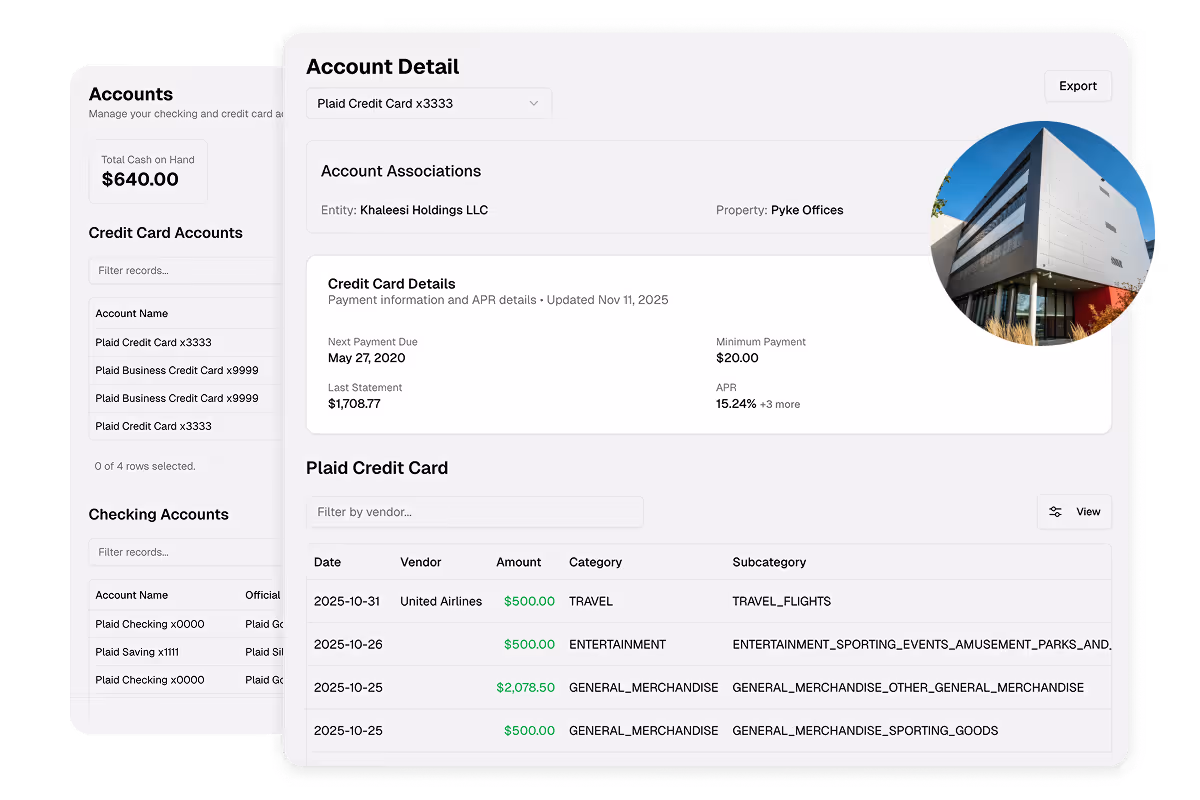The height and width of the screenshot is (800, 1200).
Task: Click the United Airlines vendor cell
Action: (x=441, y=602)
